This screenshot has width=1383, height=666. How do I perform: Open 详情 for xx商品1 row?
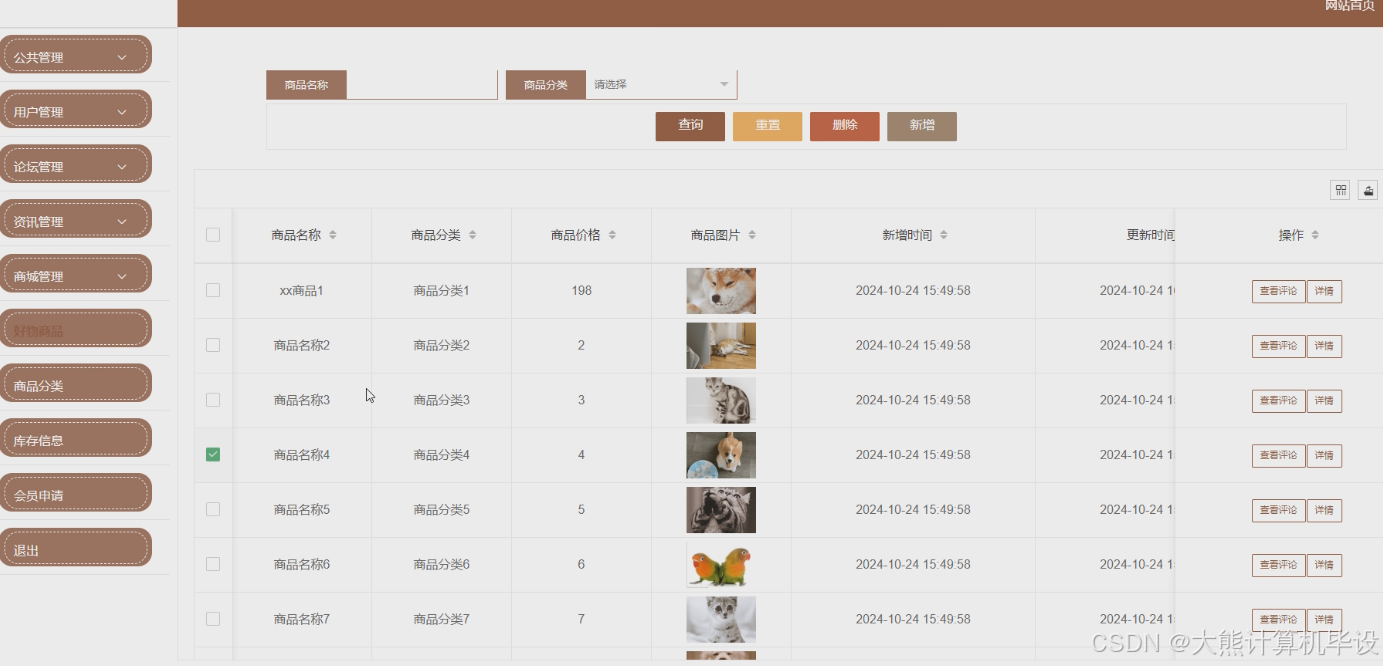1324,291
